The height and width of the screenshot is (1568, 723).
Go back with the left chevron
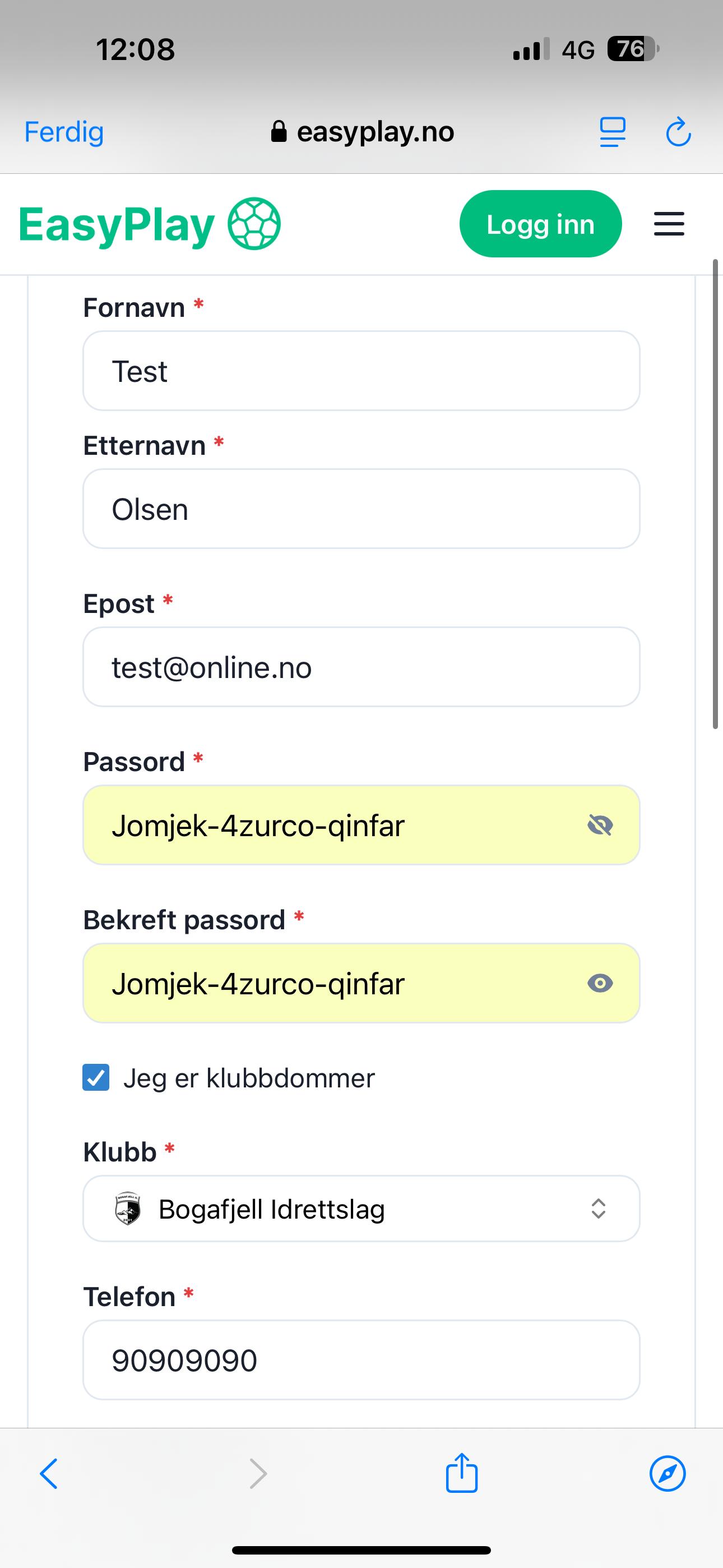pos(49,1473)
